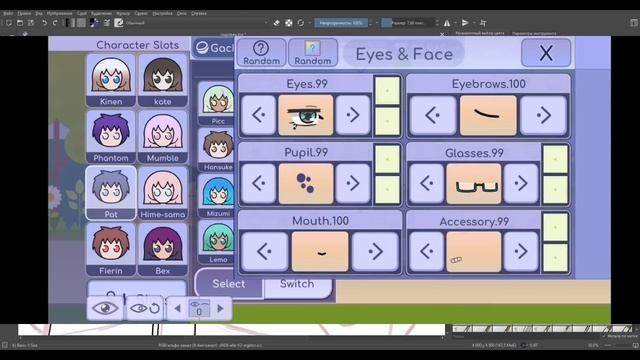Screen dimensions: 640x360
Task: Click the reload brush preset icon
Action: coord(301,23)
